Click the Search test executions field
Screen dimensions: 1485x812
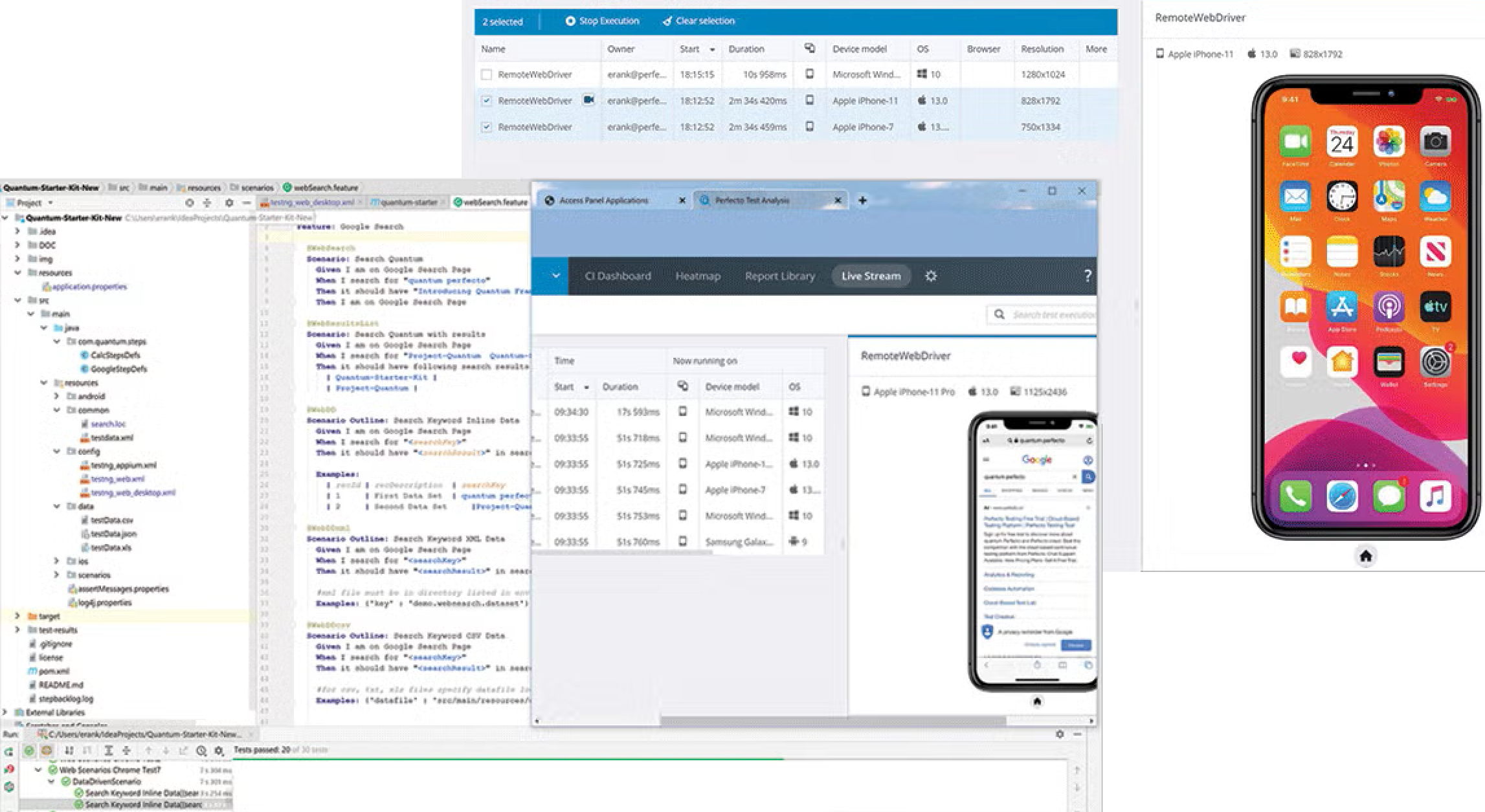(1042, 314)
